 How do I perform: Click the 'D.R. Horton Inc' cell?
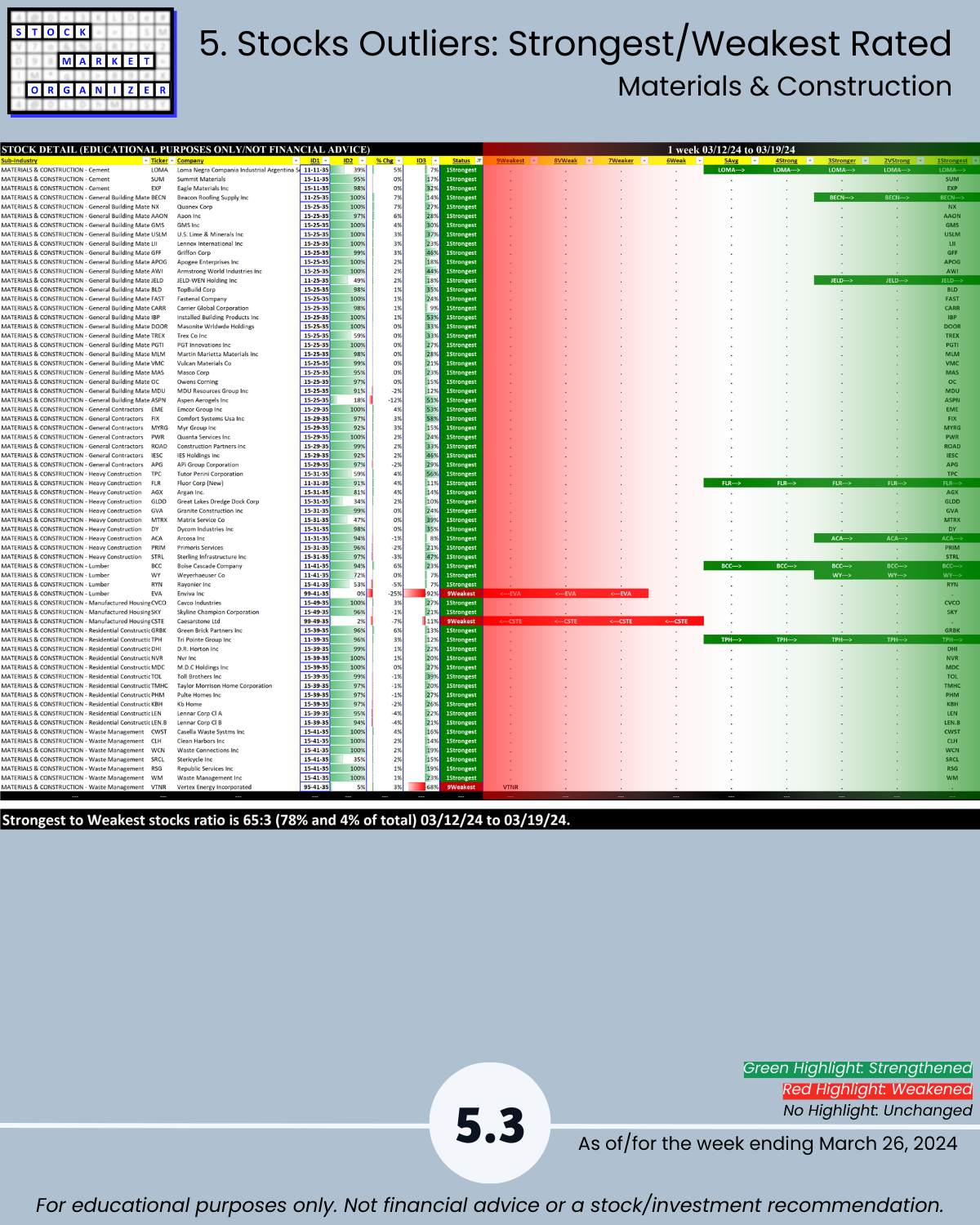point(238,649)
